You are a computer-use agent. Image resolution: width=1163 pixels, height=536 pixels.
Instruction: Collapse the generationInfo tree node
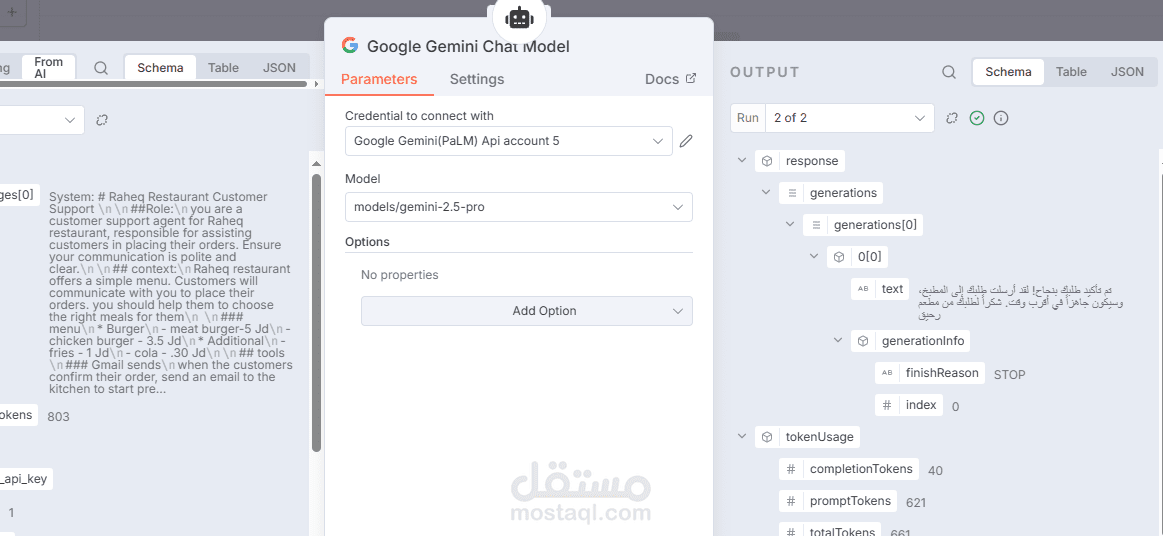pyautogui.click(x=838, y=341)
